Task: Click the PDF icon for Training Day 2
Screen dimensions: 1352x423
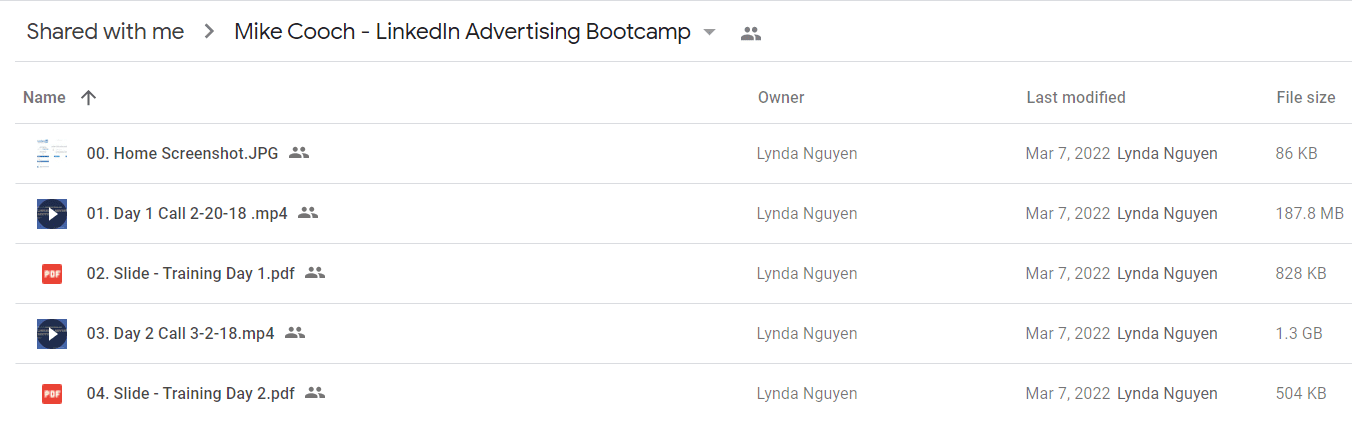Action: [x=52, y=394]
